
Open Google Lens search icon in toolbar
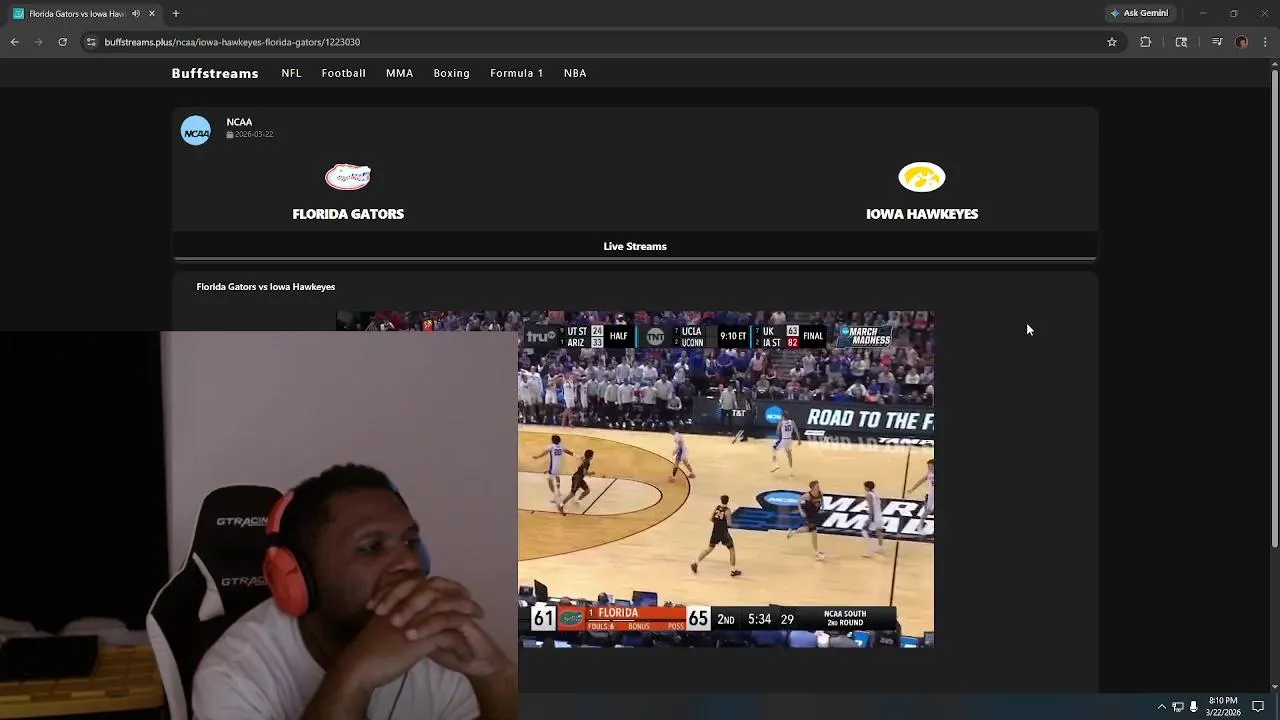1181,42
